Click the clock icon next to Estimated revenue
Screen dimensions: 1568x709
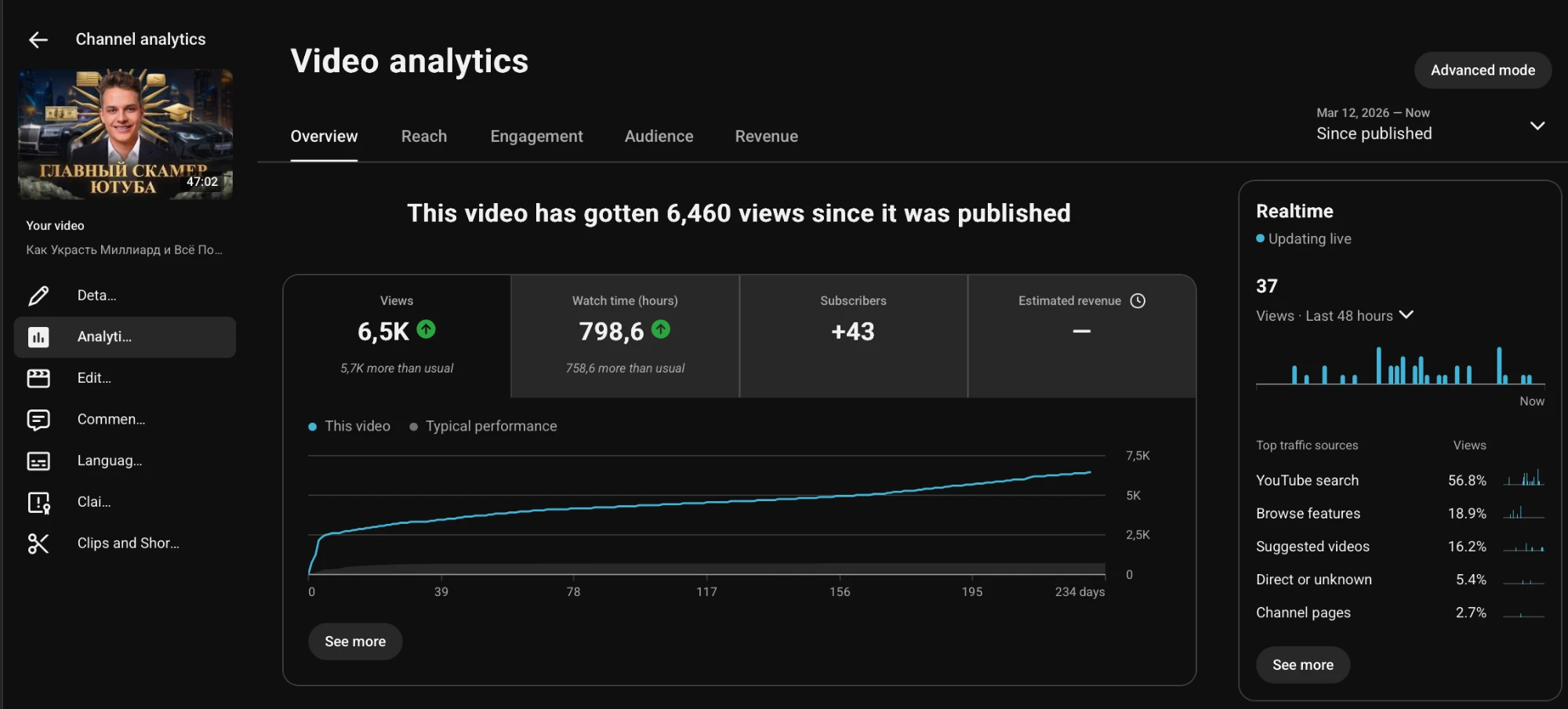(1138, 300)
